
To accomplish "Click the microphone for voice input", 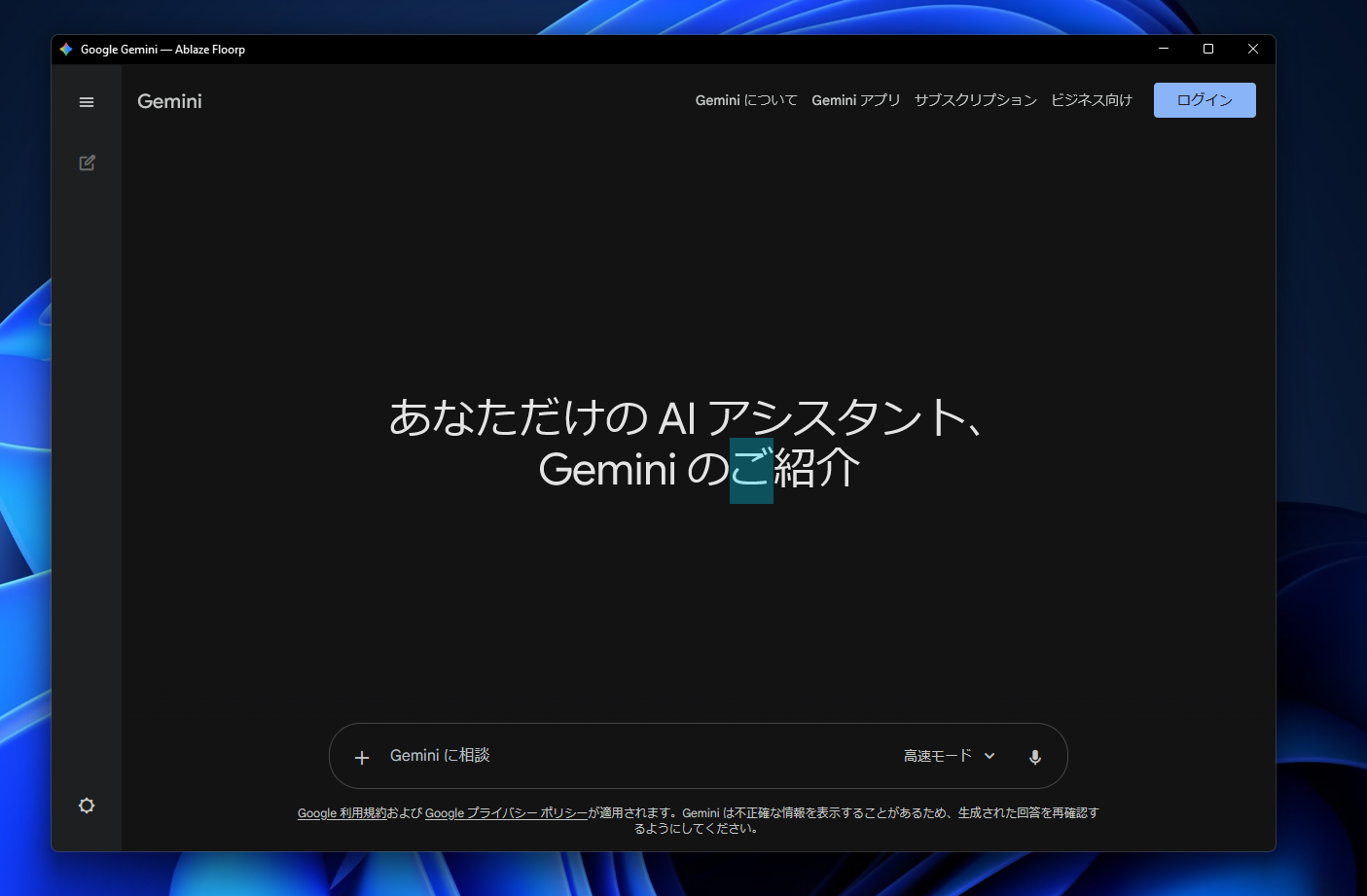I will 1034,756.
